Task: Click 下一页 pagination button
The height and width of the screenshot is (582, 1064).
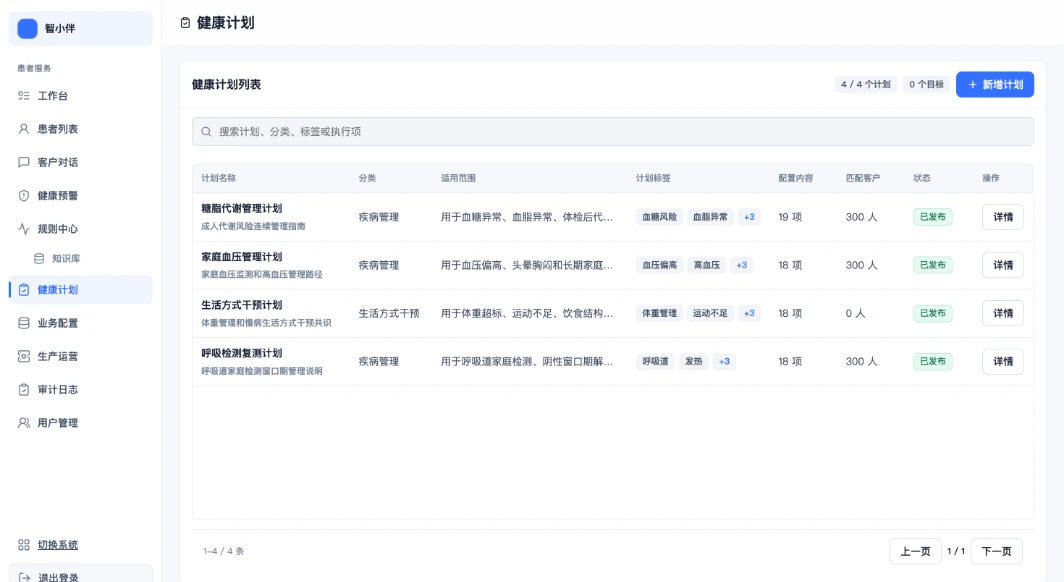Action: click(996, 551)
